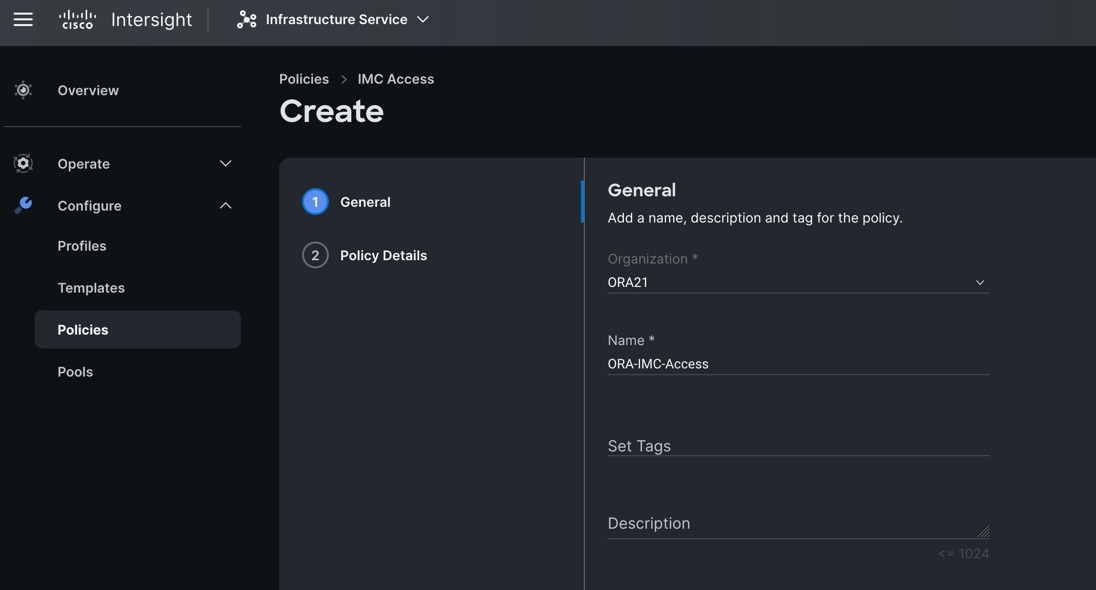Click the Overview sidebar icon

coord(23,90)
